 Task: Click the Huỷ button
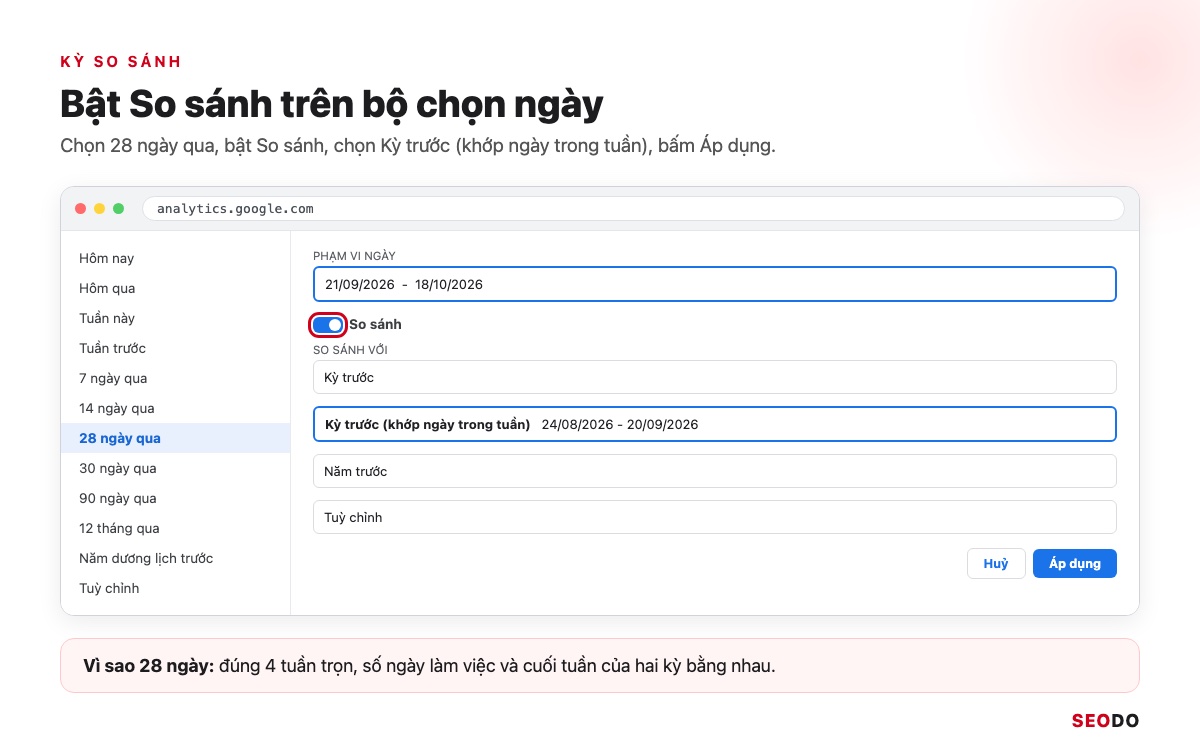[995, 563]
